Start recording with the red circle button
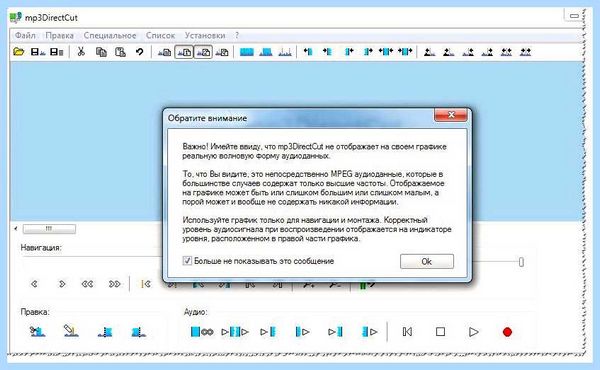This screenshot has width=600, height=370. [507, 332]
